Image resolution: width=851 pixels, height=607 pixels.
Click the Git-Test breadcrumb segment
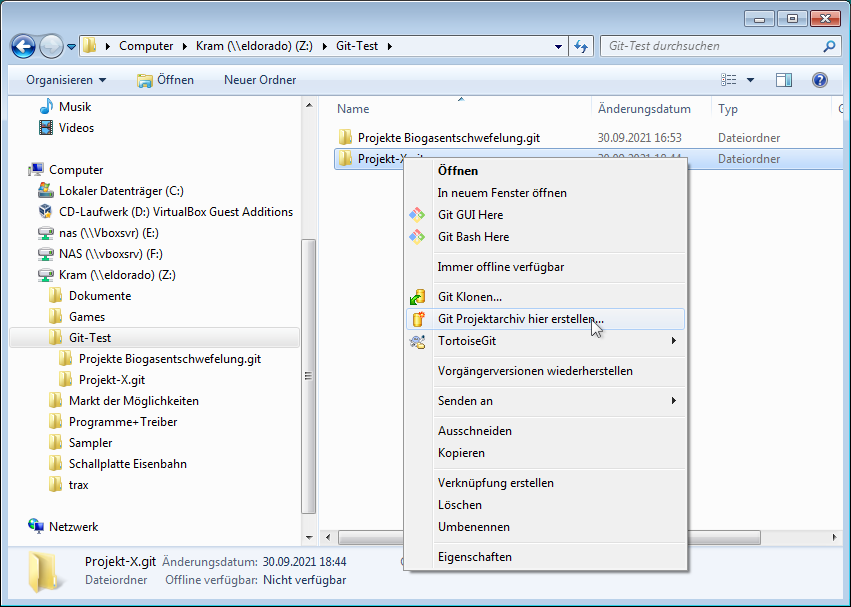pos(357,46)
